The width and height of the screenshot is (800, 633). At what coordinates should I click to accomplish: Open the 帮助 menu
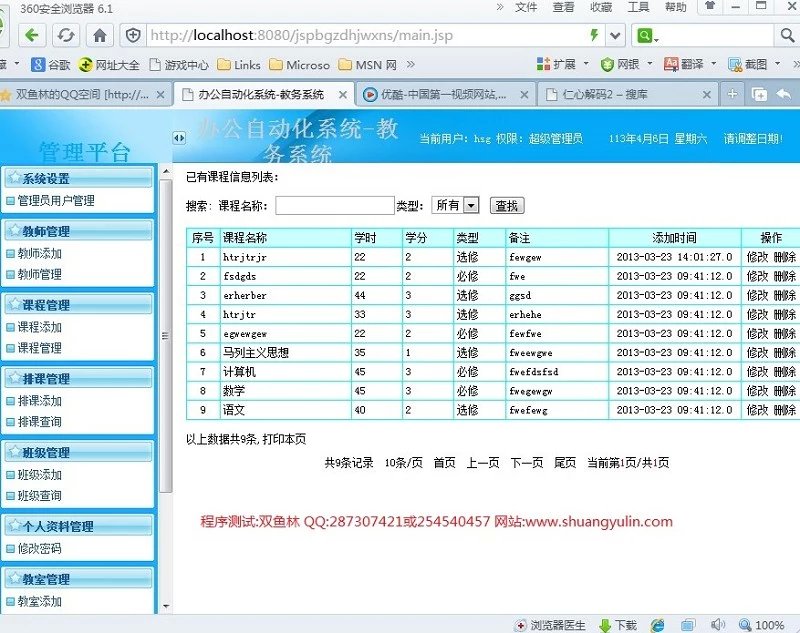pos(676,7)
